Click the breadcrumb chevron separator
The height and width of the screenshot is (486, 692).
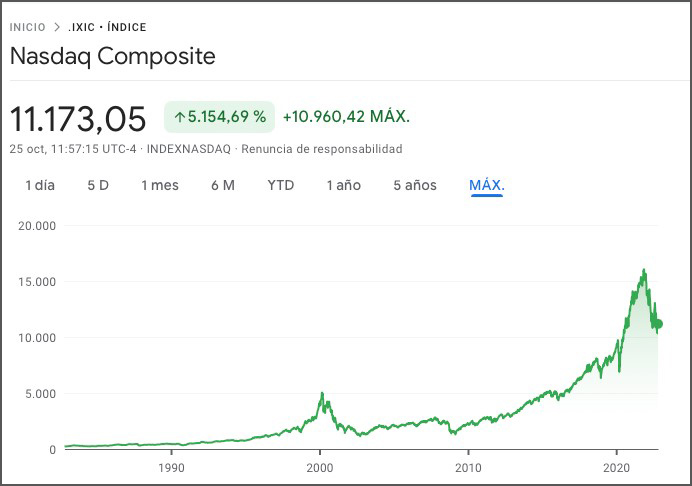click(57, 27)
